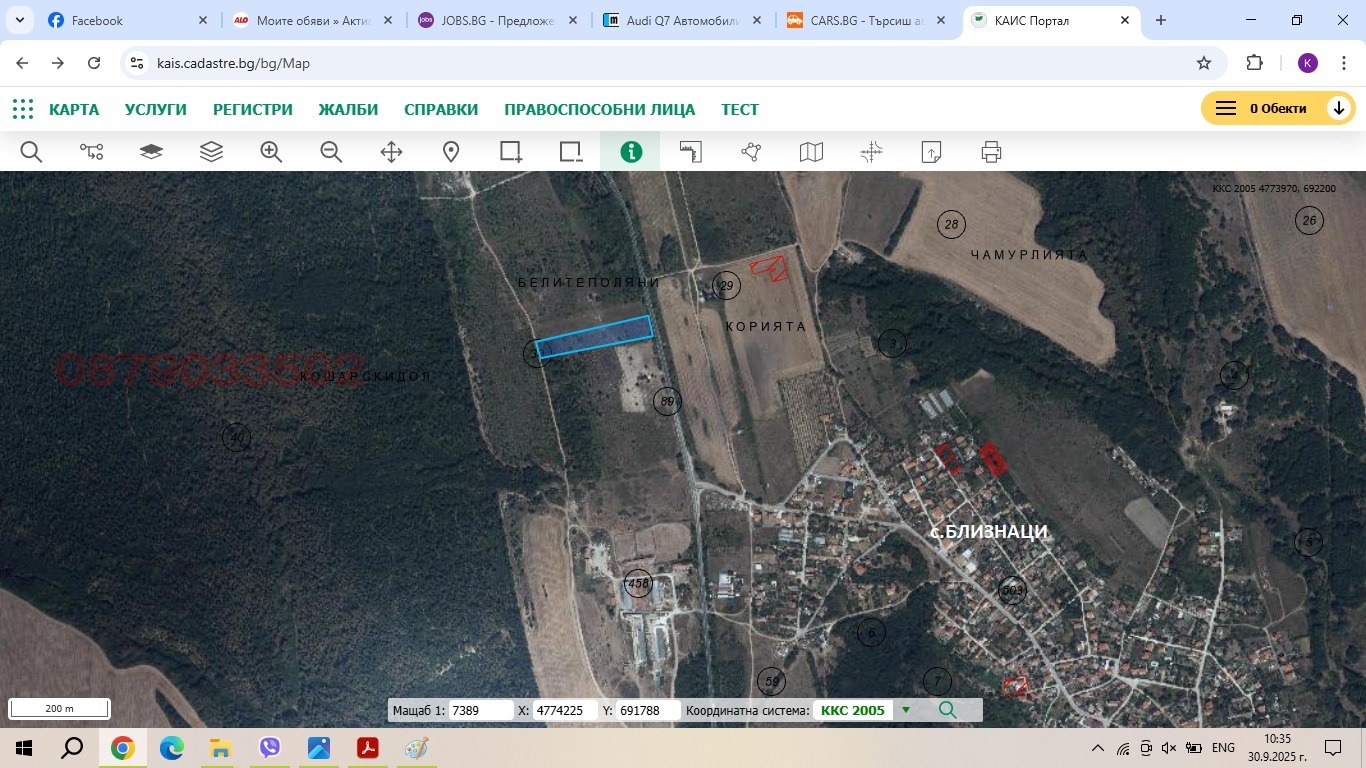Open the layers tool on the toolbar
1366x768 pixels.
coord(211,151)
